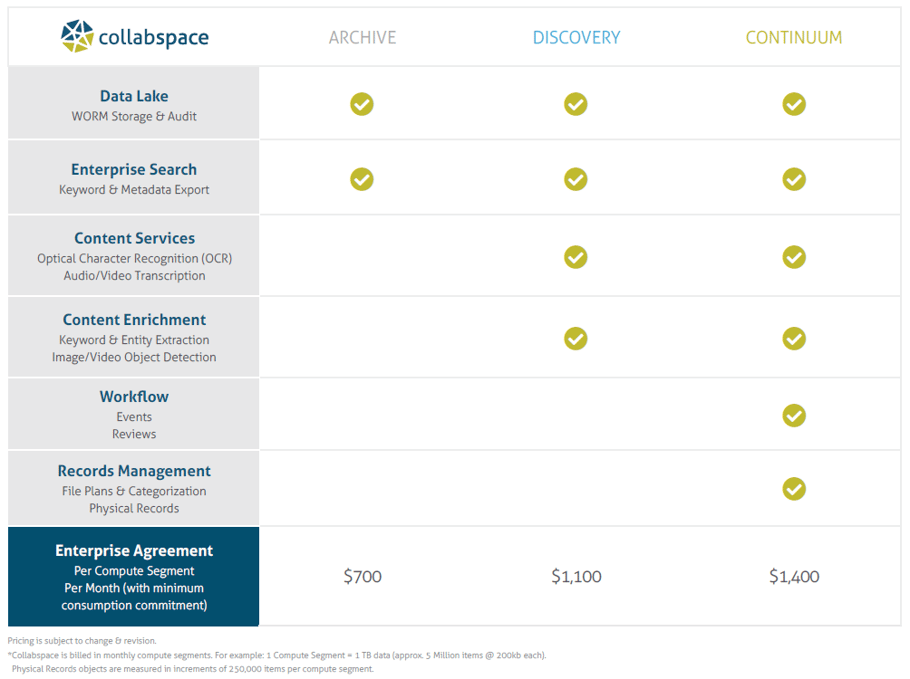Screen dimensions: 910x679
Task: Click the 'Physical Records objects are measured' footnote
Action: [193, 669]
